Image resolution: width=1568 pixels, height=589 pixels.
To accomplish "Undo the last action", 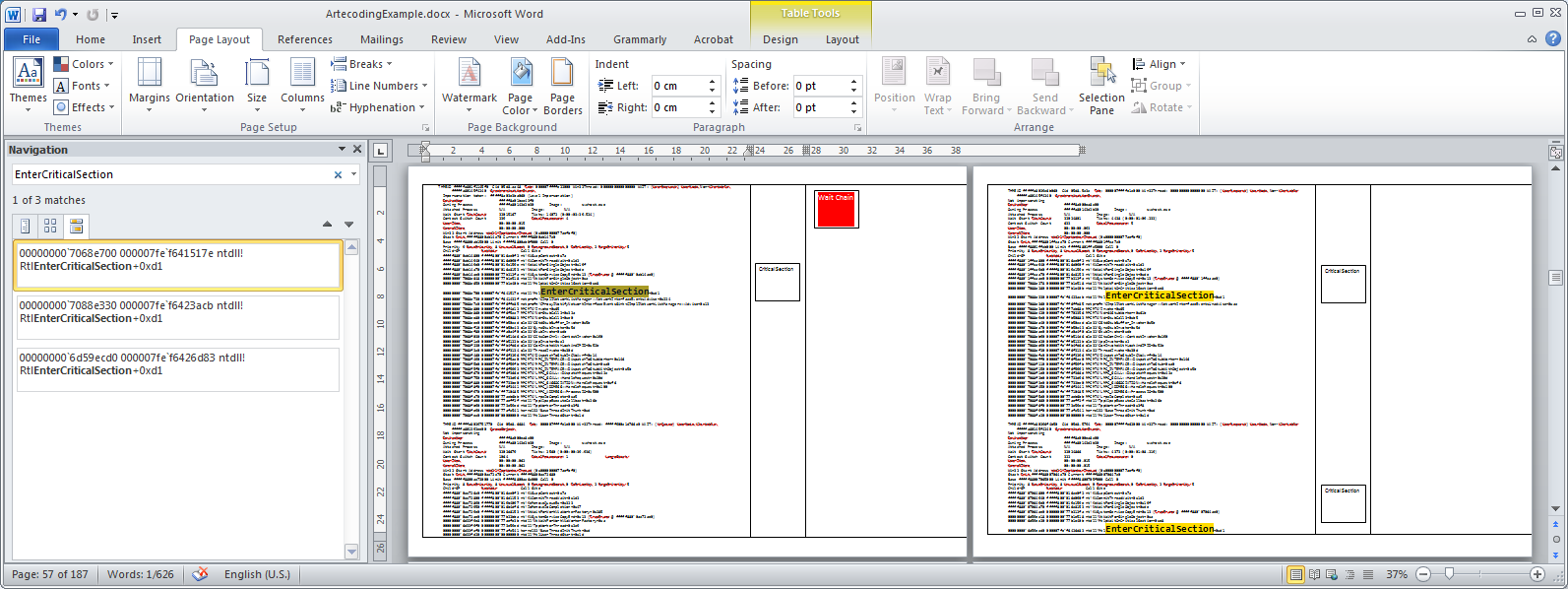I will click(x=61, y=15).
